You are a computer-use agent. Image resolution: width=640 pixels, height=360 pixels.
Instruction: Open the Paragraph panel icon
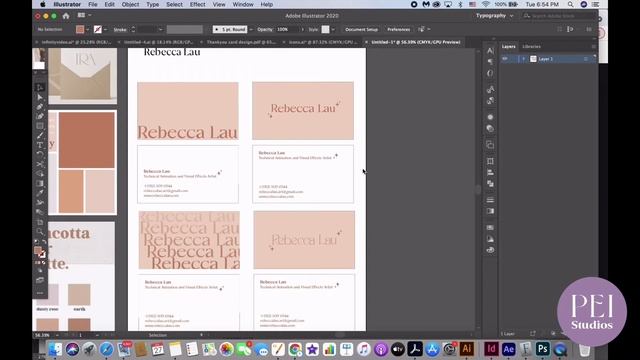490,62
